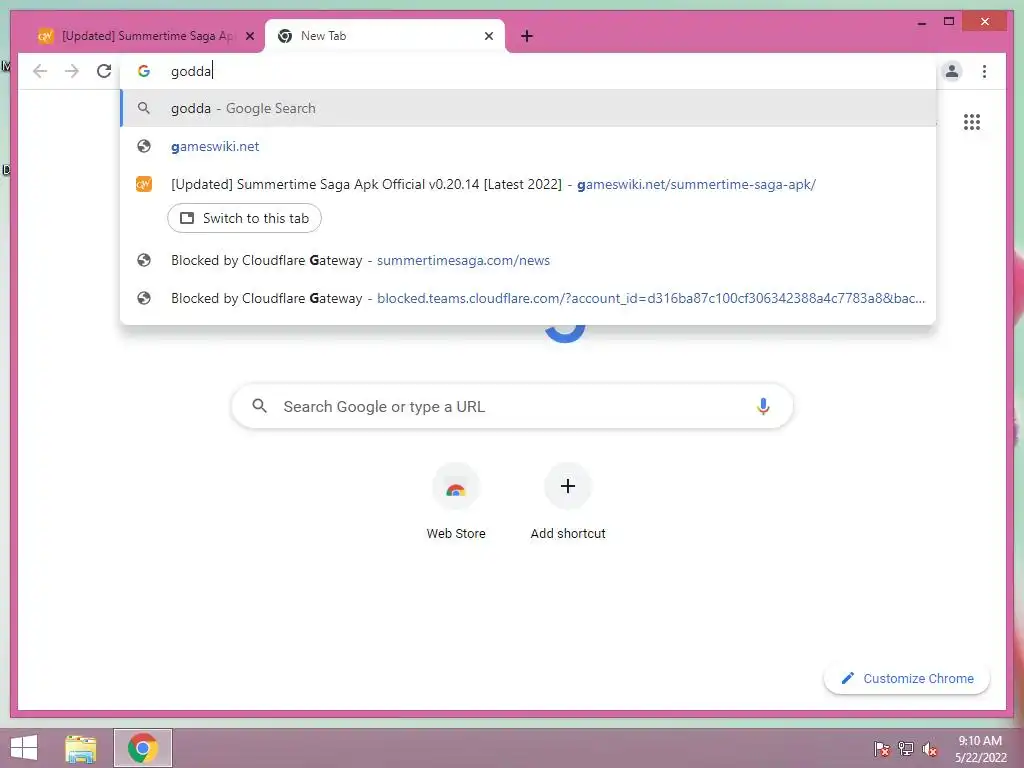Click the search magnifier in the Google search box
This screenshot has height=768, width=1024.
[x=259, y=406]
